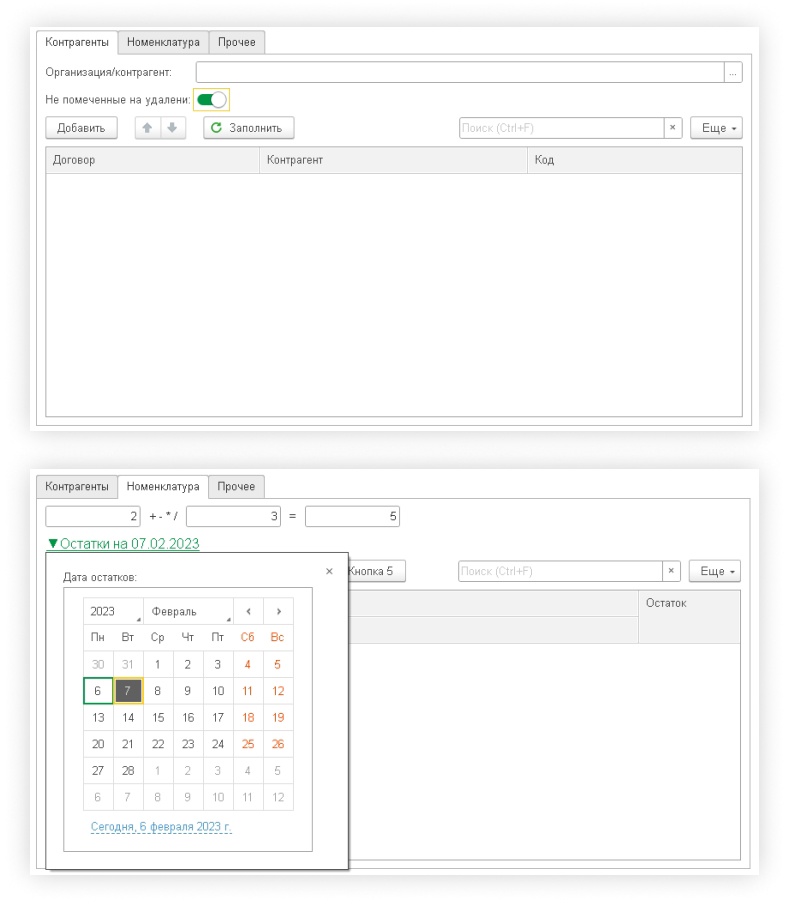
Task: Clear the lower search field with X
Action: click(x=672, y=571)
